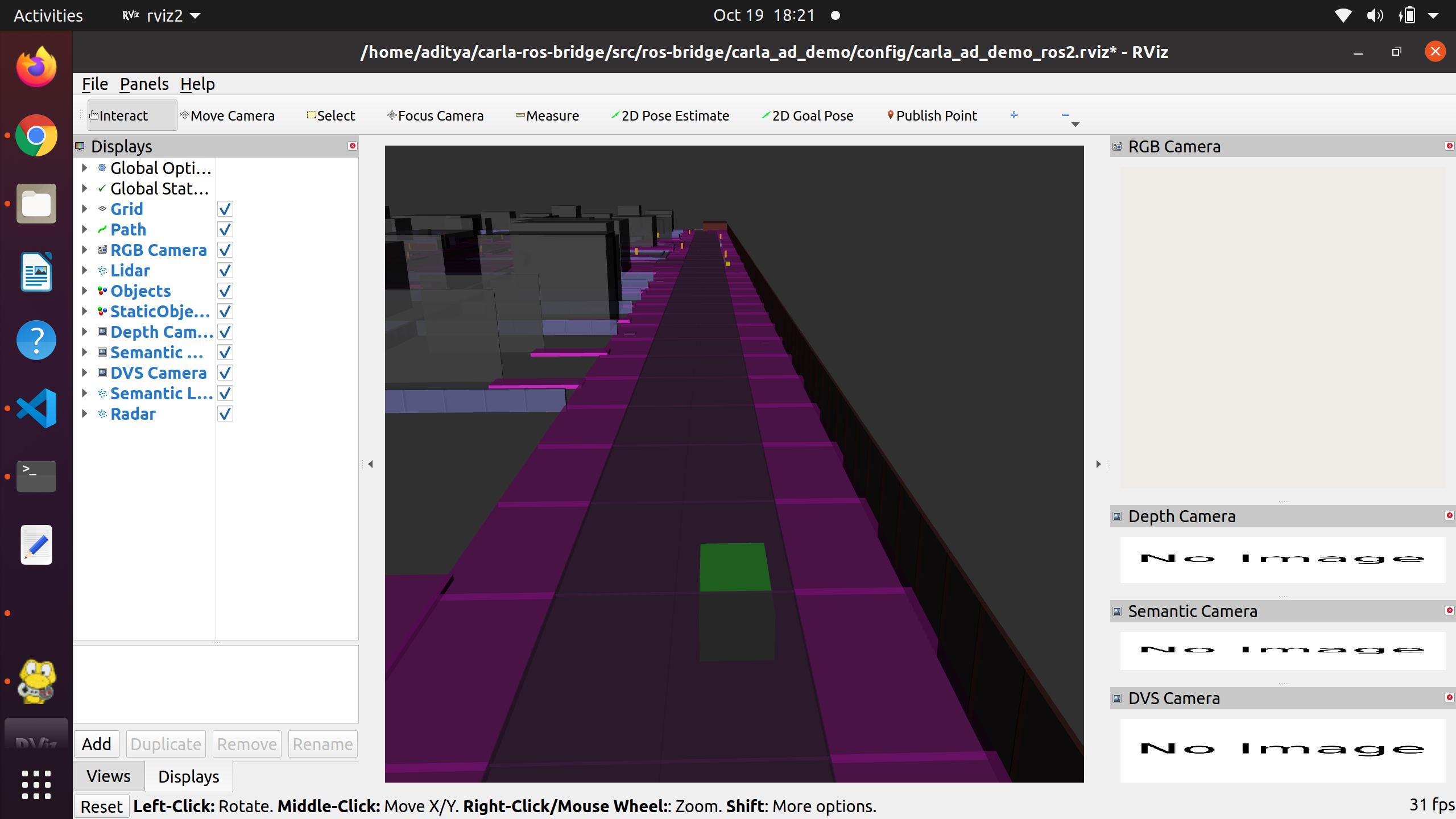
Task: Open Show Applications grid
Action: click(x=36, y=785)
